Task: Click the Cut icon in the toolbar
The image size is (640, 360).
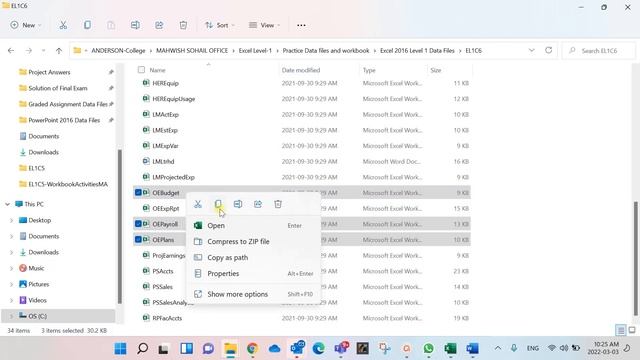Action: point(63,25)
